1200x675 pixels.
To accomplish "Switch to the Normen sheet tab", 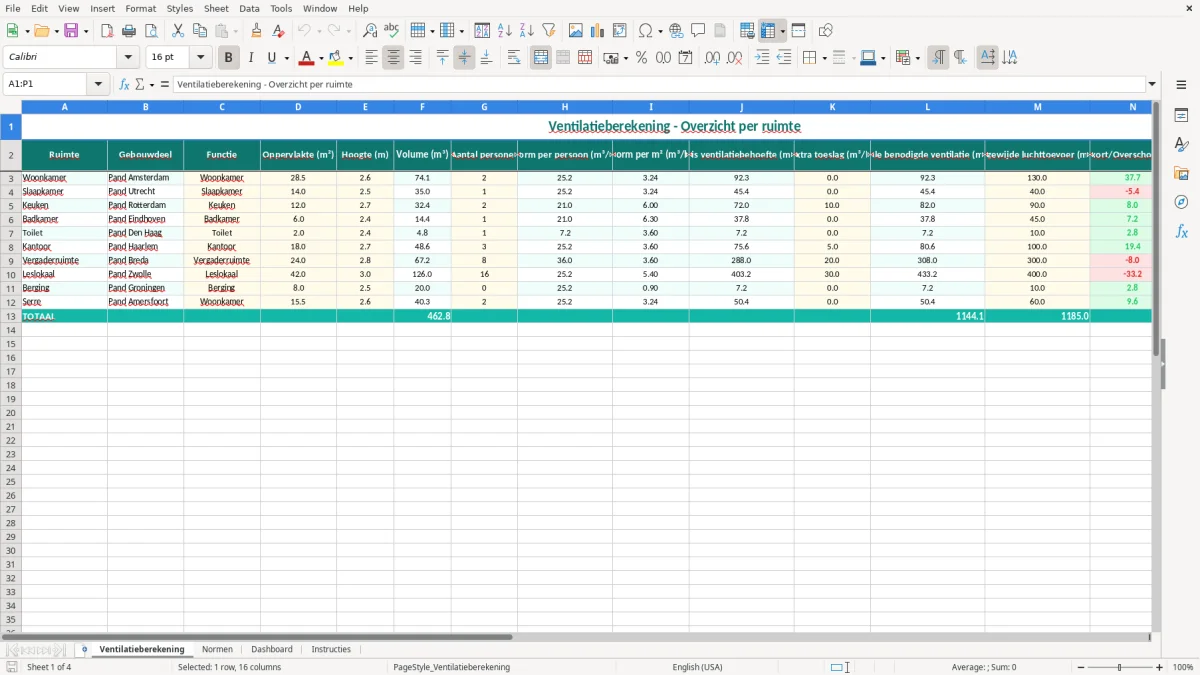I will [x=217, y=649].
